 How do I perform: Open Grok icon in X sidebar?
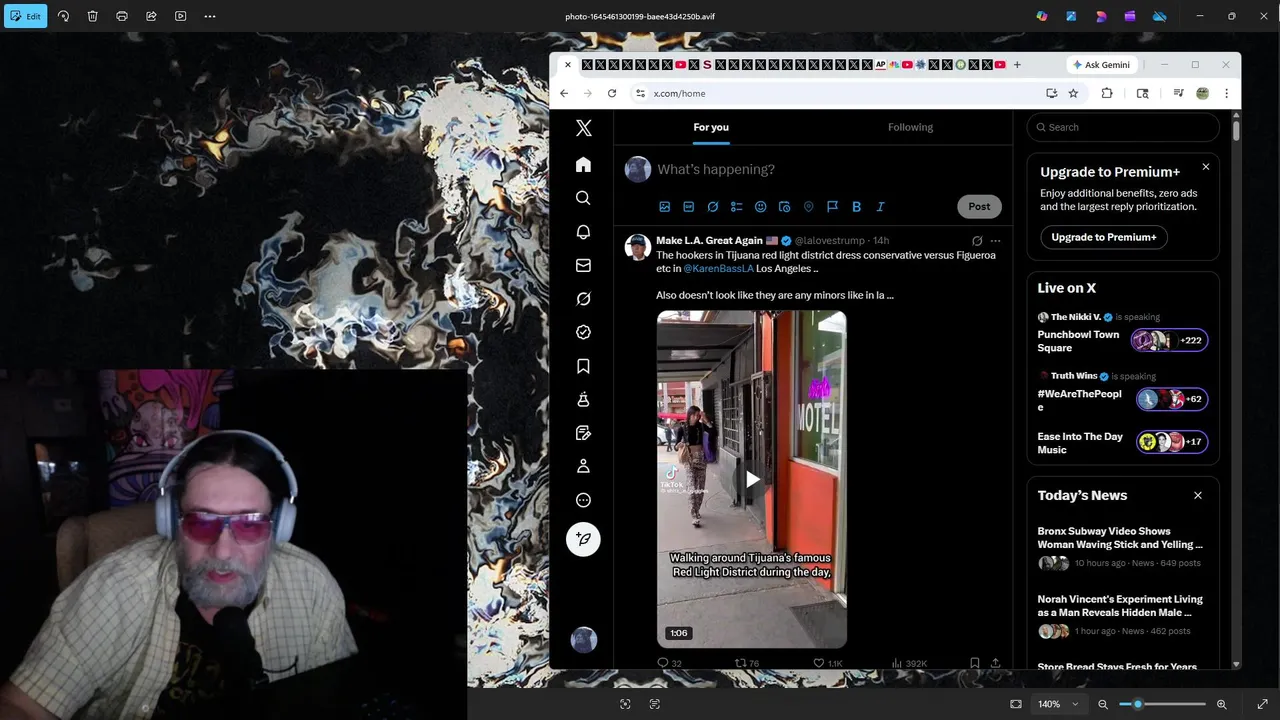coord(583,299)
